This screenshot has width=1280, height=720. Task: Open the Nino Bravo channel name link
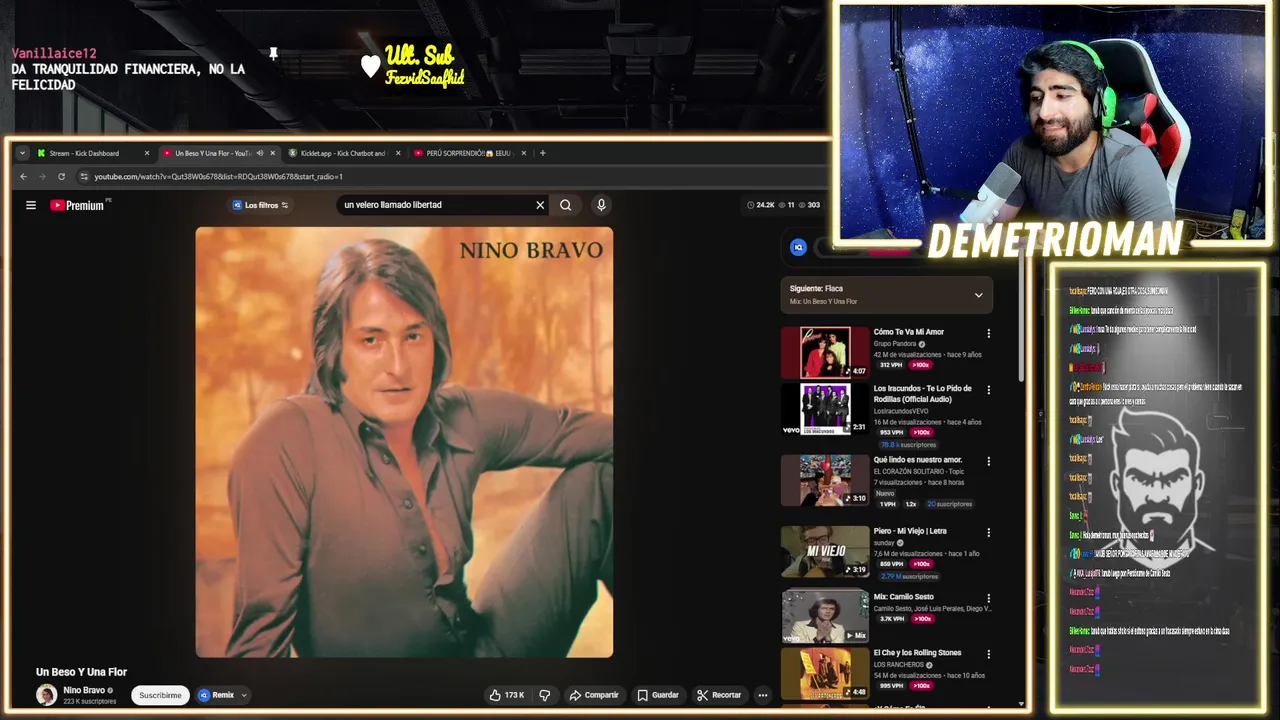(x=84, y=690)
